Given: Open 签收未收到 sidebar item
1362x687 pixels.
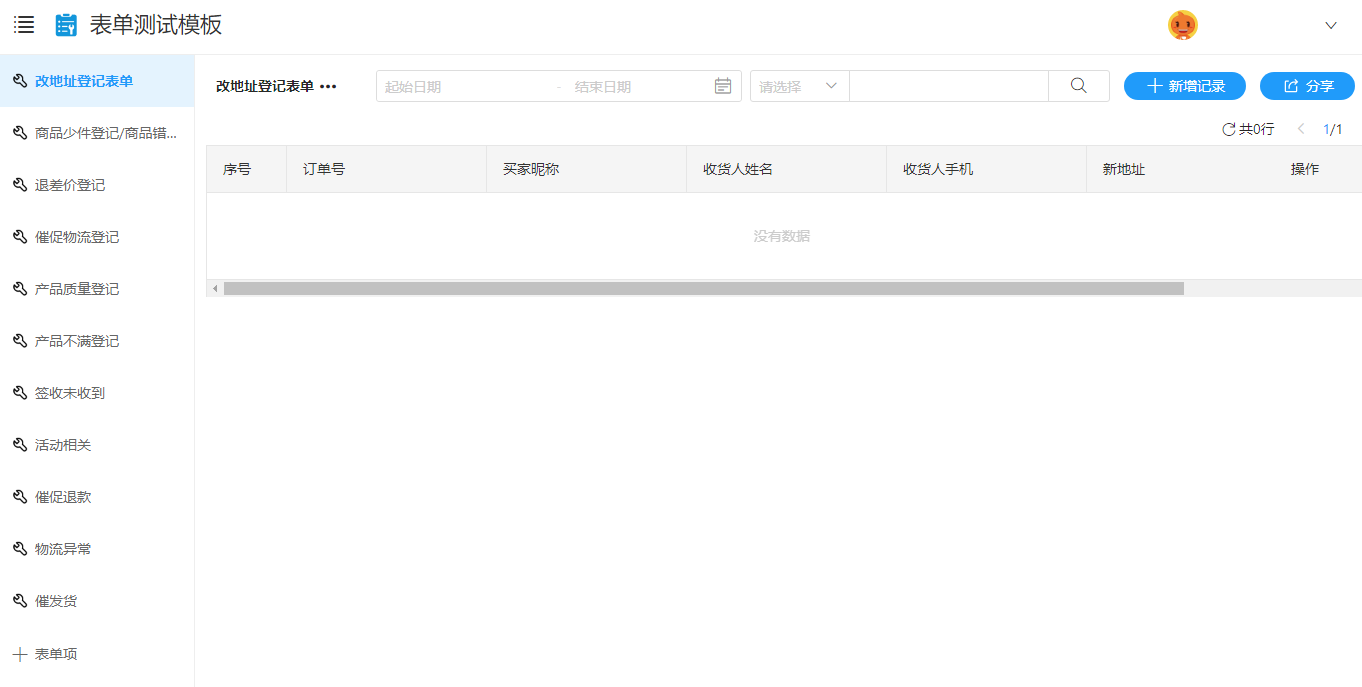Looking at the screenshot, I should coord(70,393).
